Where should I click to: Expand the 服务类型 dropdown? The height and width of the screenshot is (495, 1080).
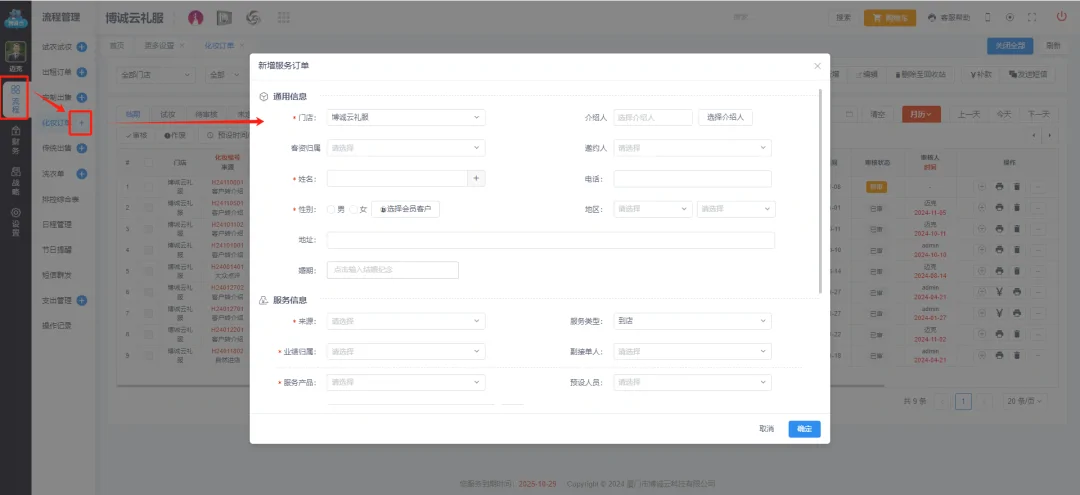[x=692, y=321]
